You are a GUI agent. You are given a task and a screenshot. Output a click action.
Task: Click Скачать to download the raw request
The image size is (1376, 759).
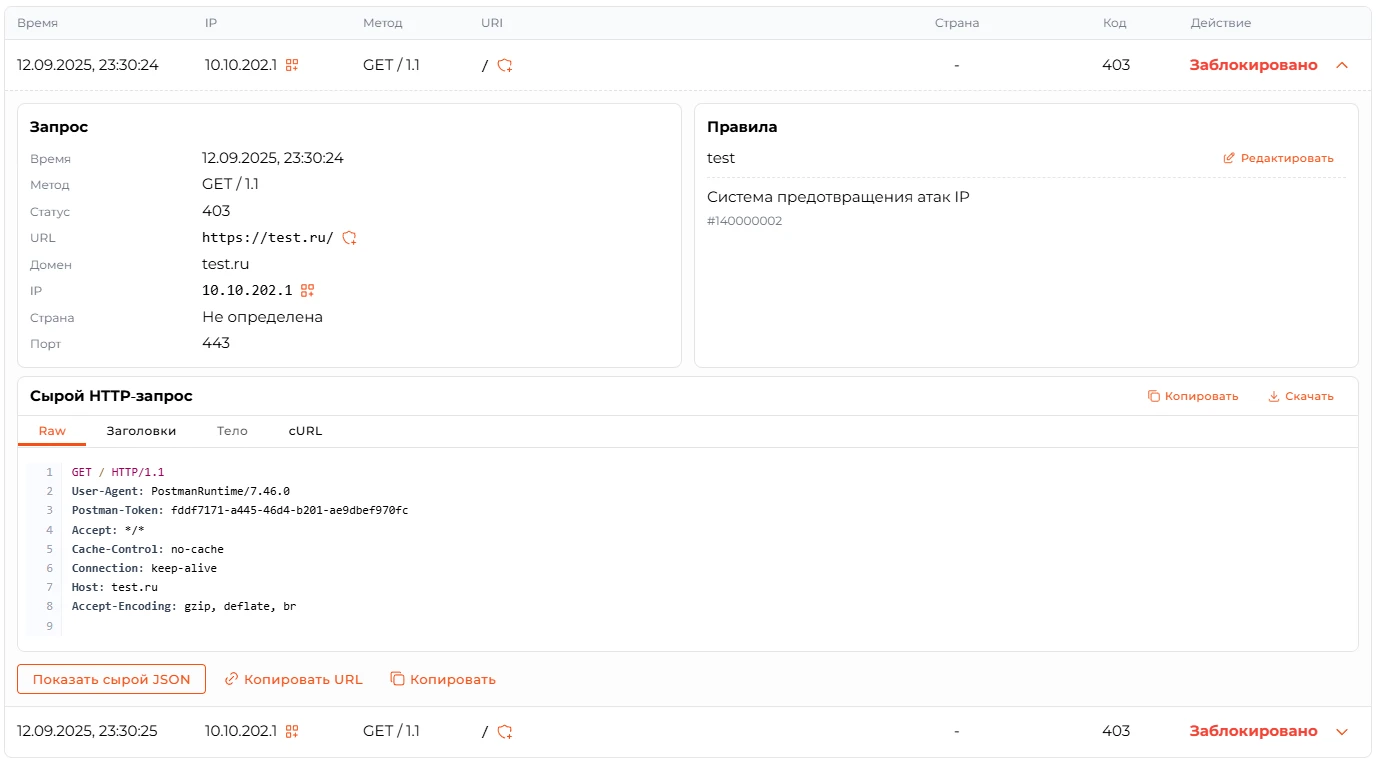(x=1301, y=396)
